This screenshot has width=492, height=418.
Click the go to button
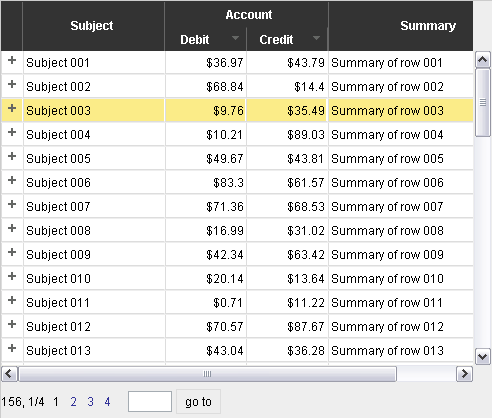[198, 402]
